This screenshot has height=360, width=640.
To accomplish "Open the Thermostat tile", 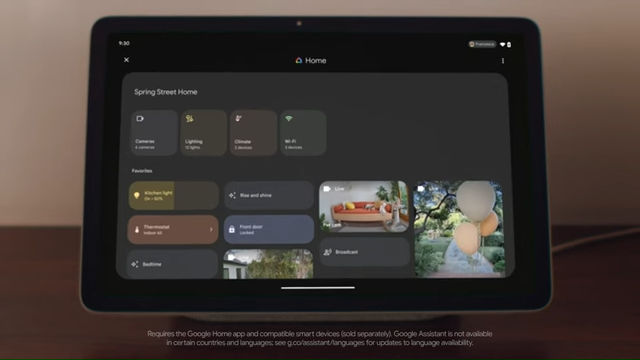I will (x=173, y=230).
